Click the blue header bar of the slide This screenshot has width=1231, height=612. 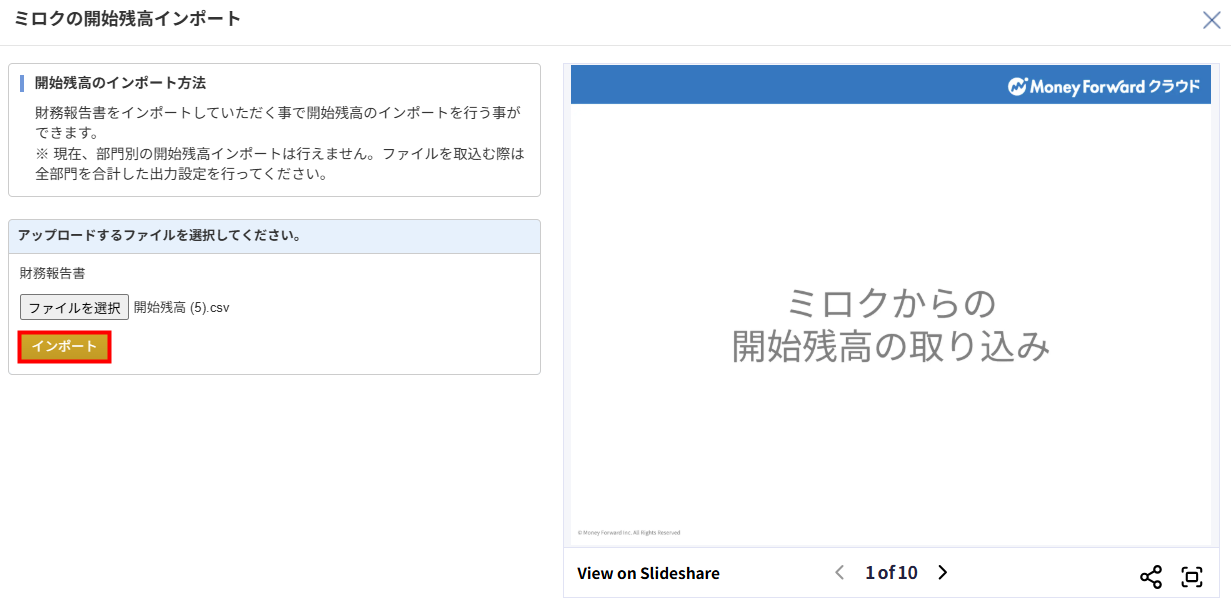780,86
